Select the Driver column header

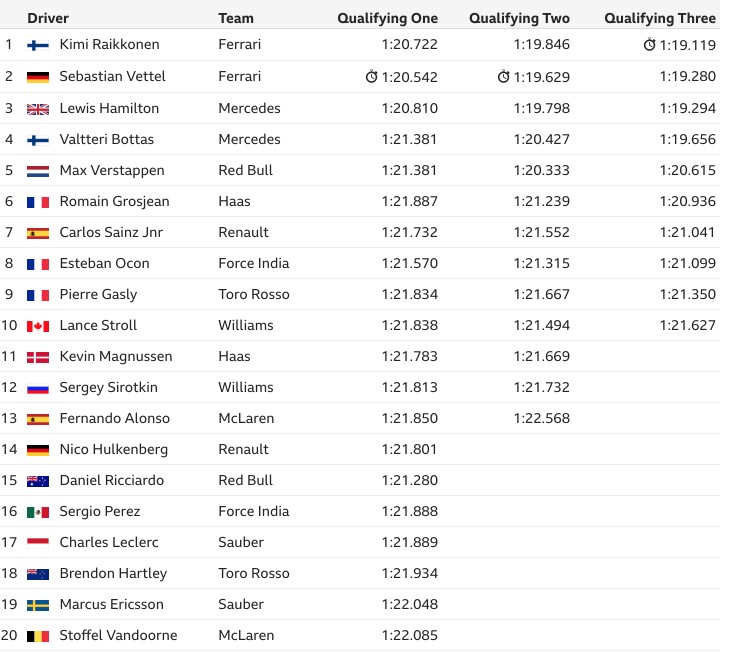(48, 18)
